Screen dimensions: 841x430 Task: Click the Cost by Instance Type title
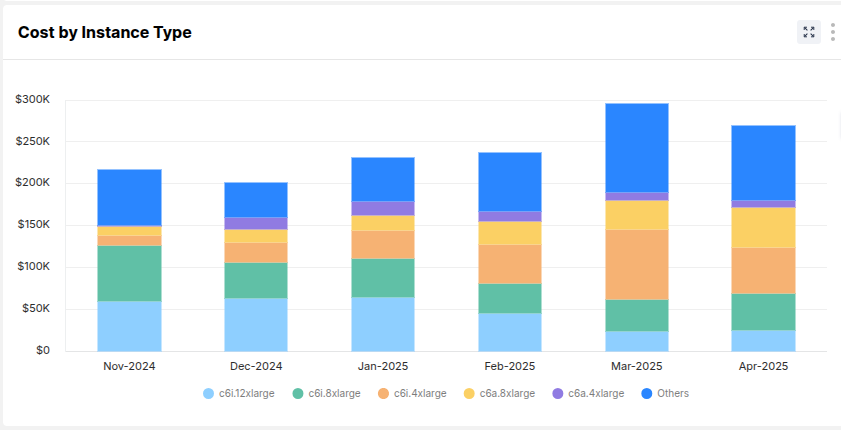tap(105, 33)
